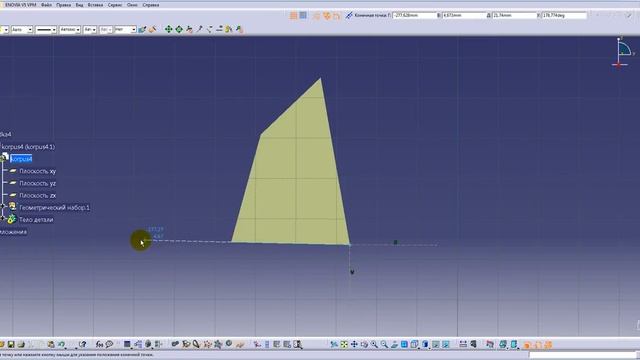The height and width of the screenshot is (360, 640).
Task: Open the Окно menu
Action: (x=132, y=5)
